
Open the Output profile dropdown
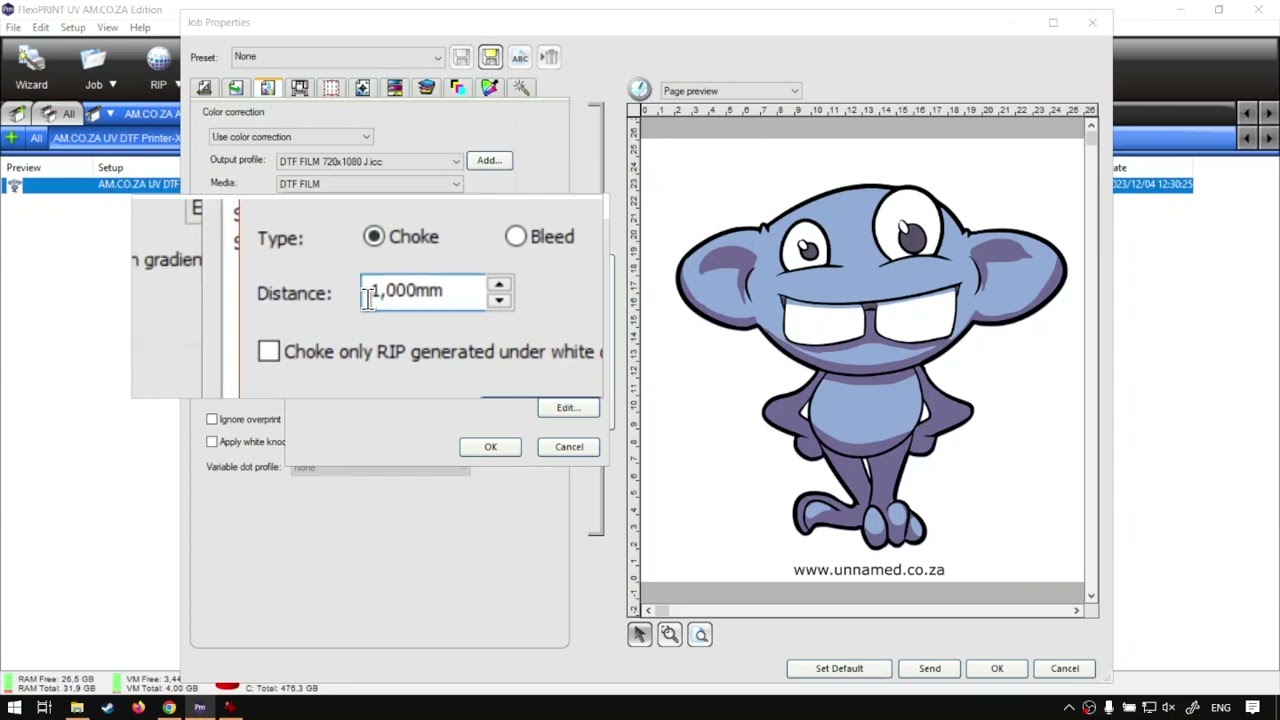[369, 161]
